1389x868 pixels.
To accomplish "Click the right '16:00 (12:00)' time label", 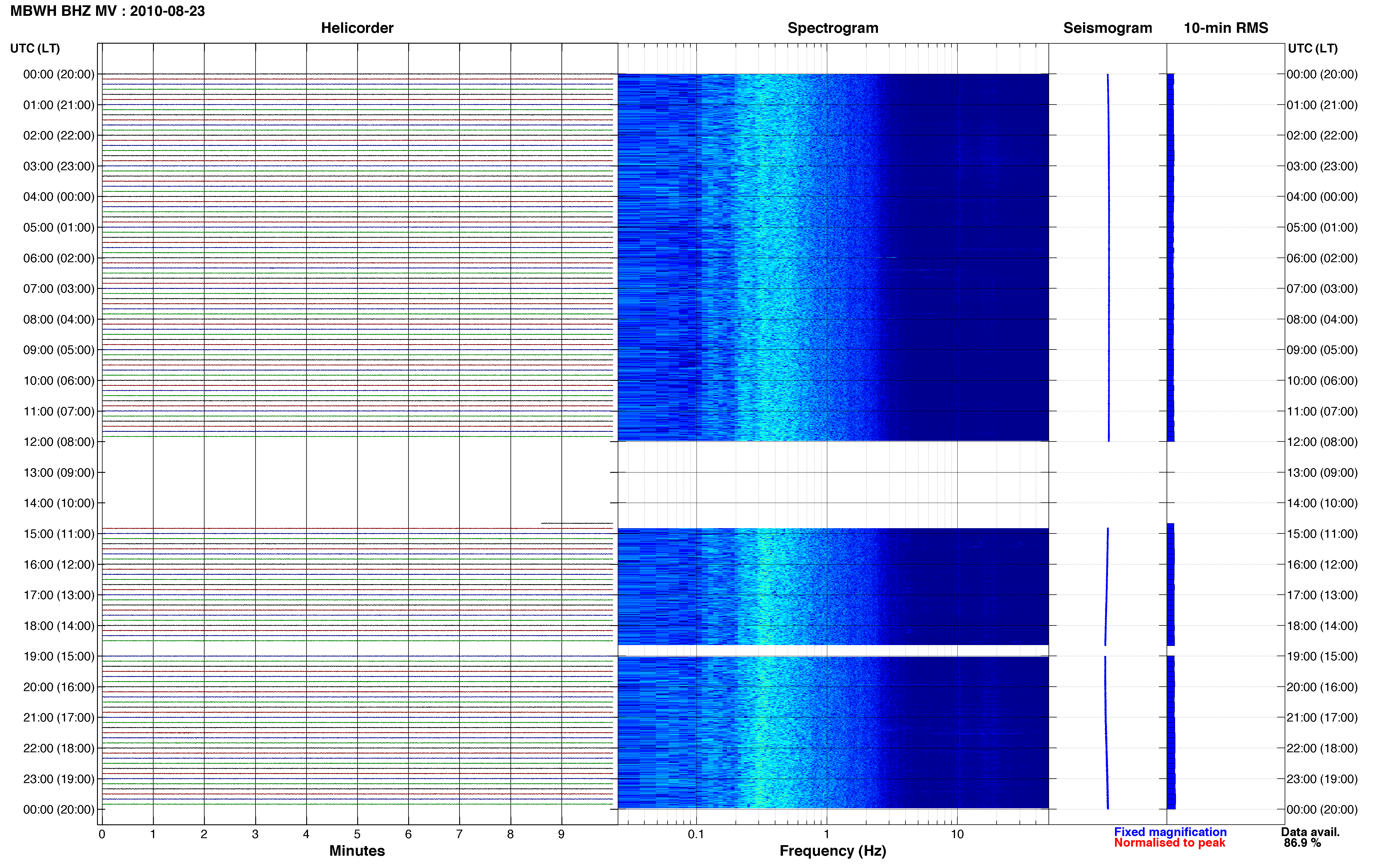I will tap(1322, 565).
